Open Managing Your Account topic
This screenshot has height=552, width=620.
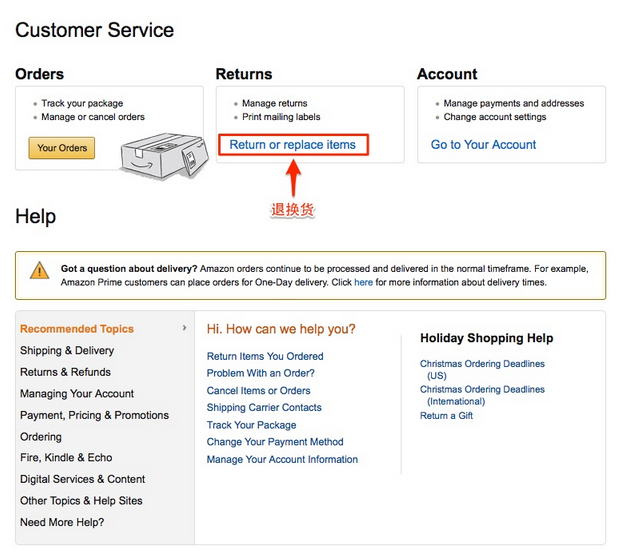pyautogui.click(x=77, y=394)
